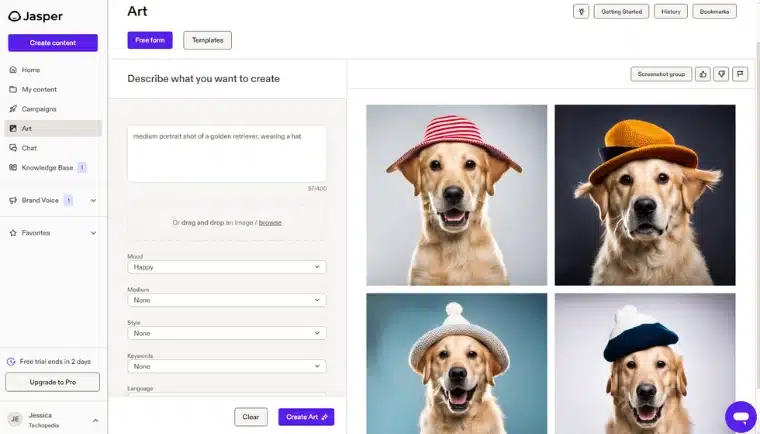The image size is (760, 434).
Task: Flag the generated images
Action: (740, 74)
